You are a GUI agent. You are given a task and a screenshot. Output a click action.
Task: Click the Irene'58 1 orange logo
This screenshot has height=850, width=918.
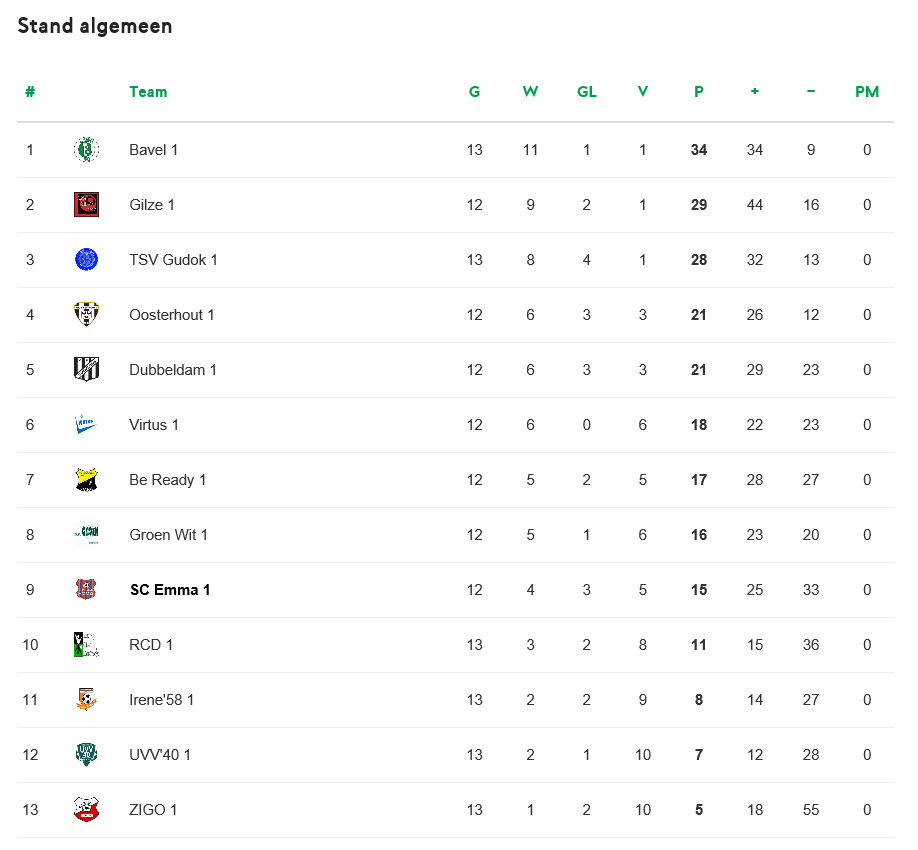pos(86,700)
